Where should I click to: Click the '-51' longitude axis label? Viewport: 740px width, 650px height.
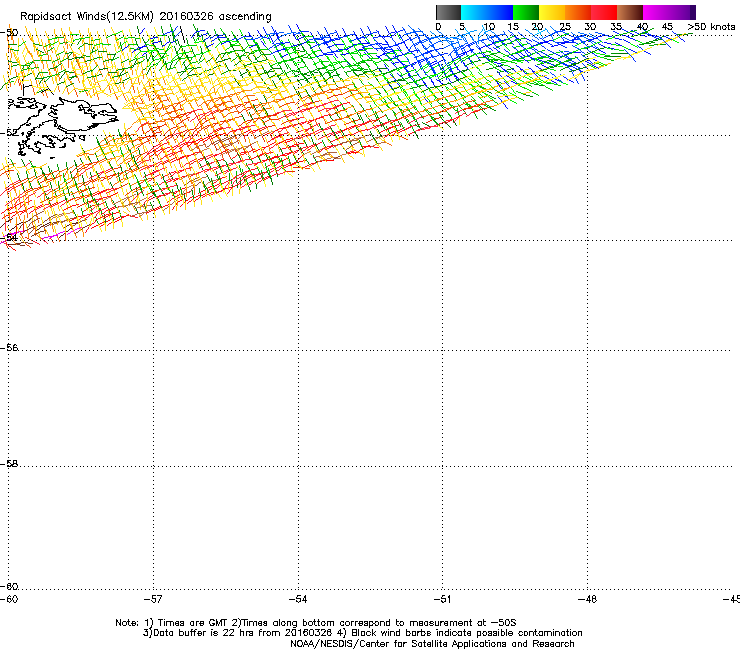click(442, 599)
